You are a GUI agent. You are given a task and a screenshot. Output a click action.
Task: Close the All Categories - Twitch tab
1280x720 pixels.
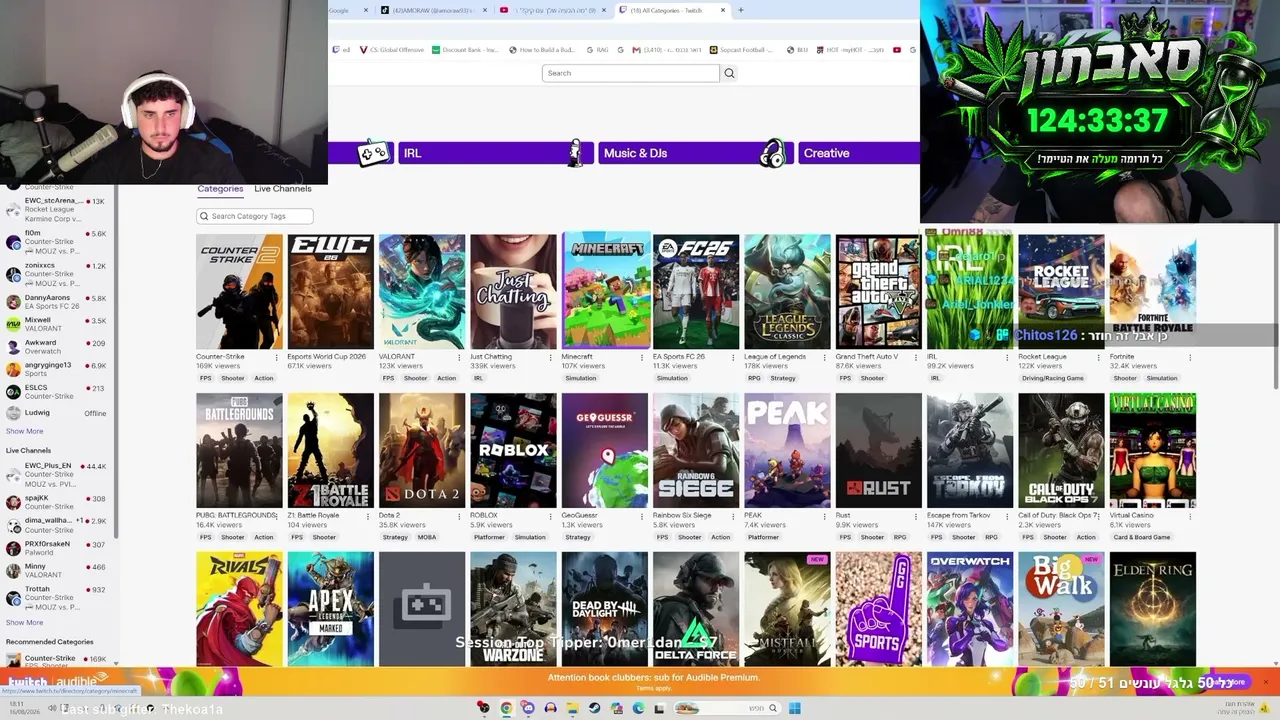723,10
